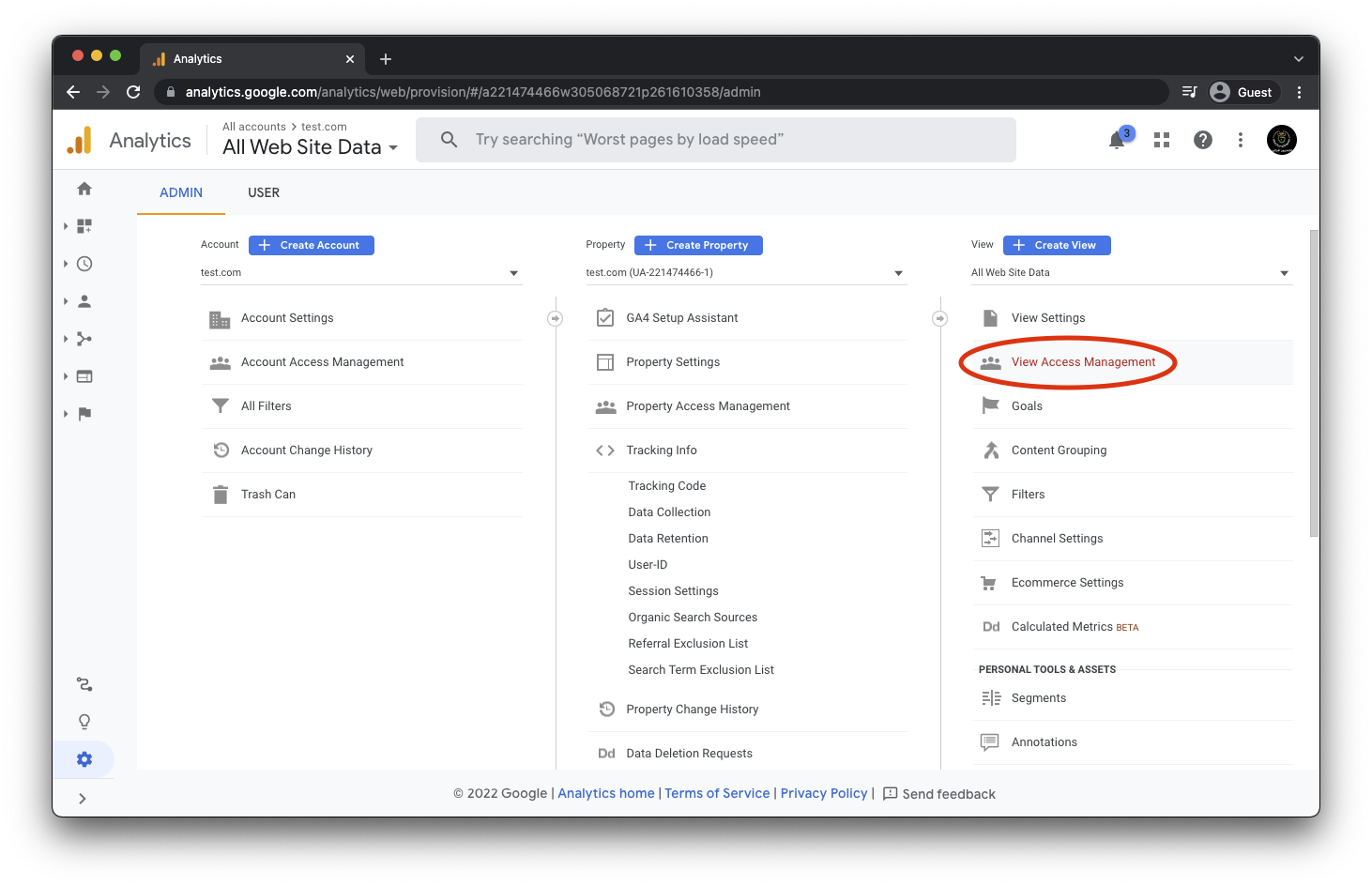
Task: Expand the Customization section arrow
Action: click(66, 226)
